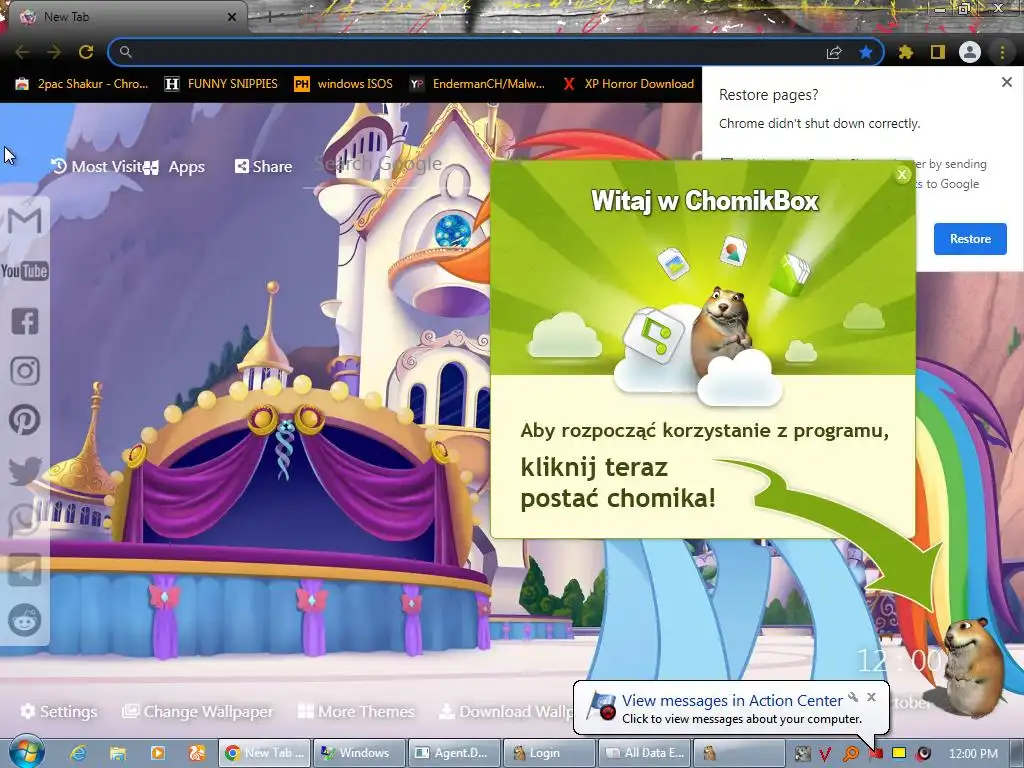Click the bookmark star icon
The height and width of the screenshot is (768, 1024).
(x=865, y=52)
